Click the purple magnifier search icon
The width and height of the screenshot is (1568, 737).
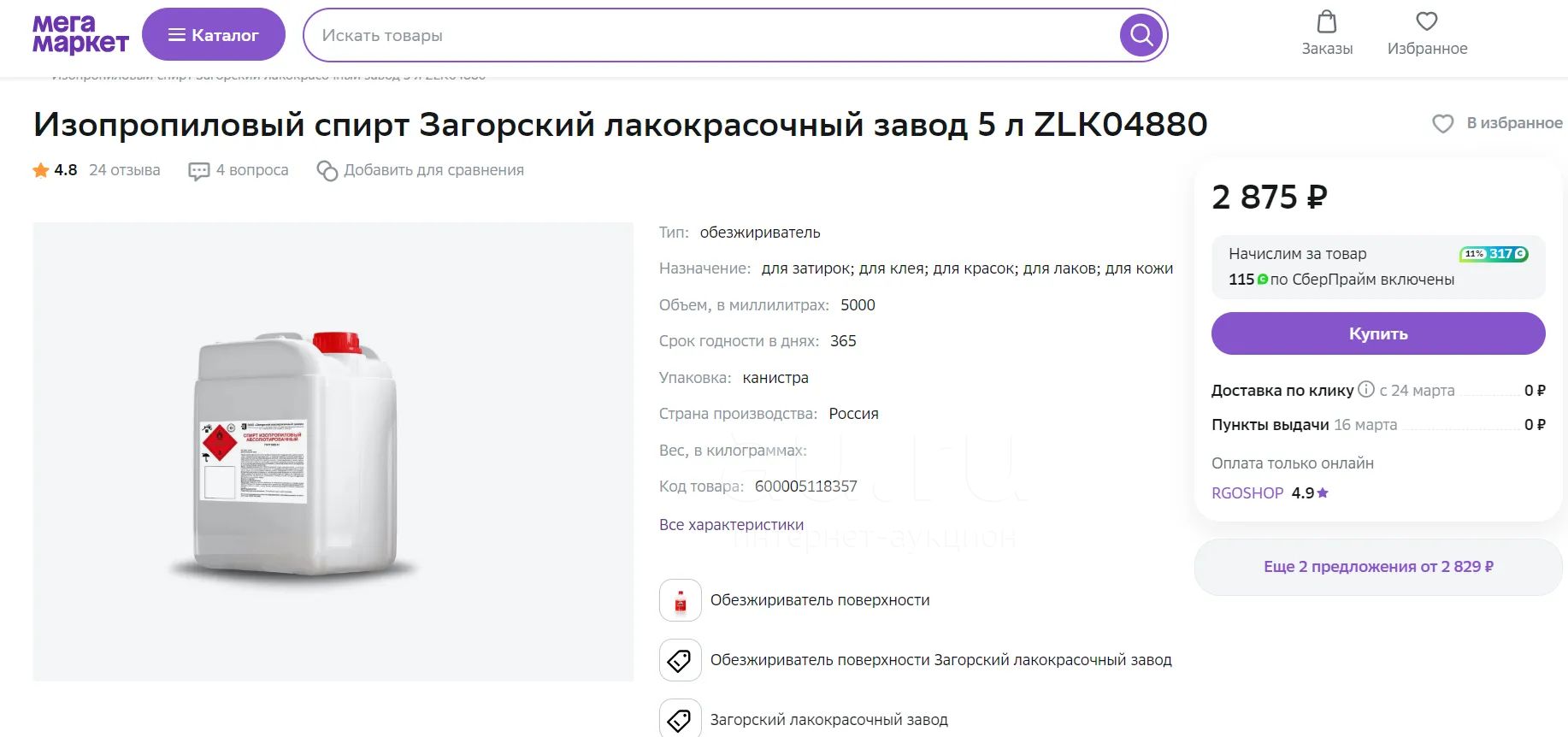[x=1141, y=35]
